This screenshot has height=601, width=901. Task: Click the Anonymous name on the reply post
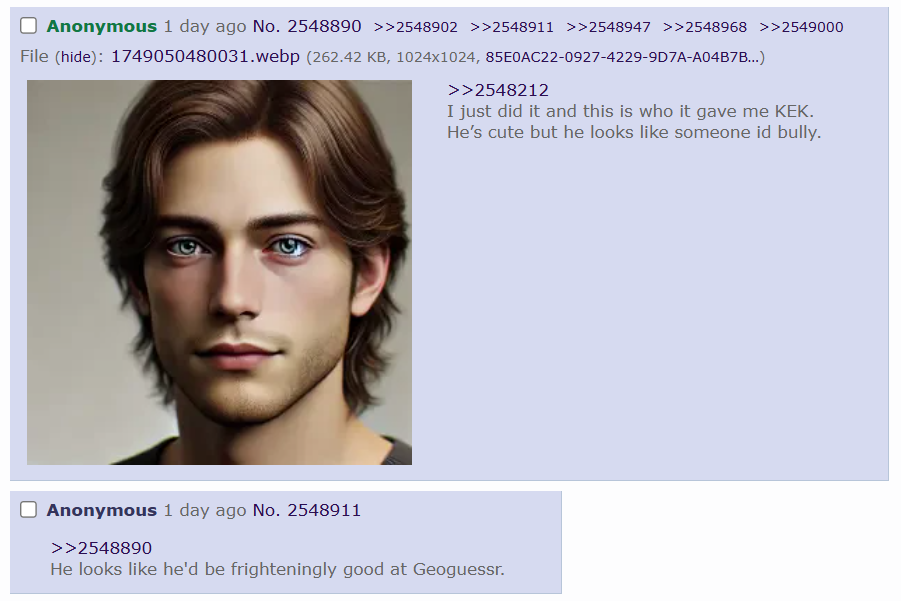pos(102,510)
